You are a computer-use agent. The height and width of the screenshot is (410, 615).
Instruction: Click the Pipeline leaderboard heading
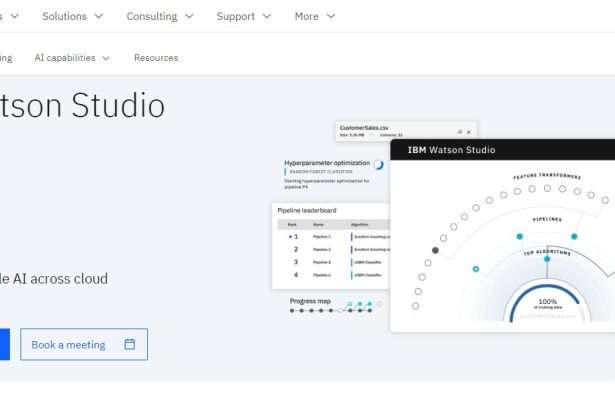click(x=307, y=211)
